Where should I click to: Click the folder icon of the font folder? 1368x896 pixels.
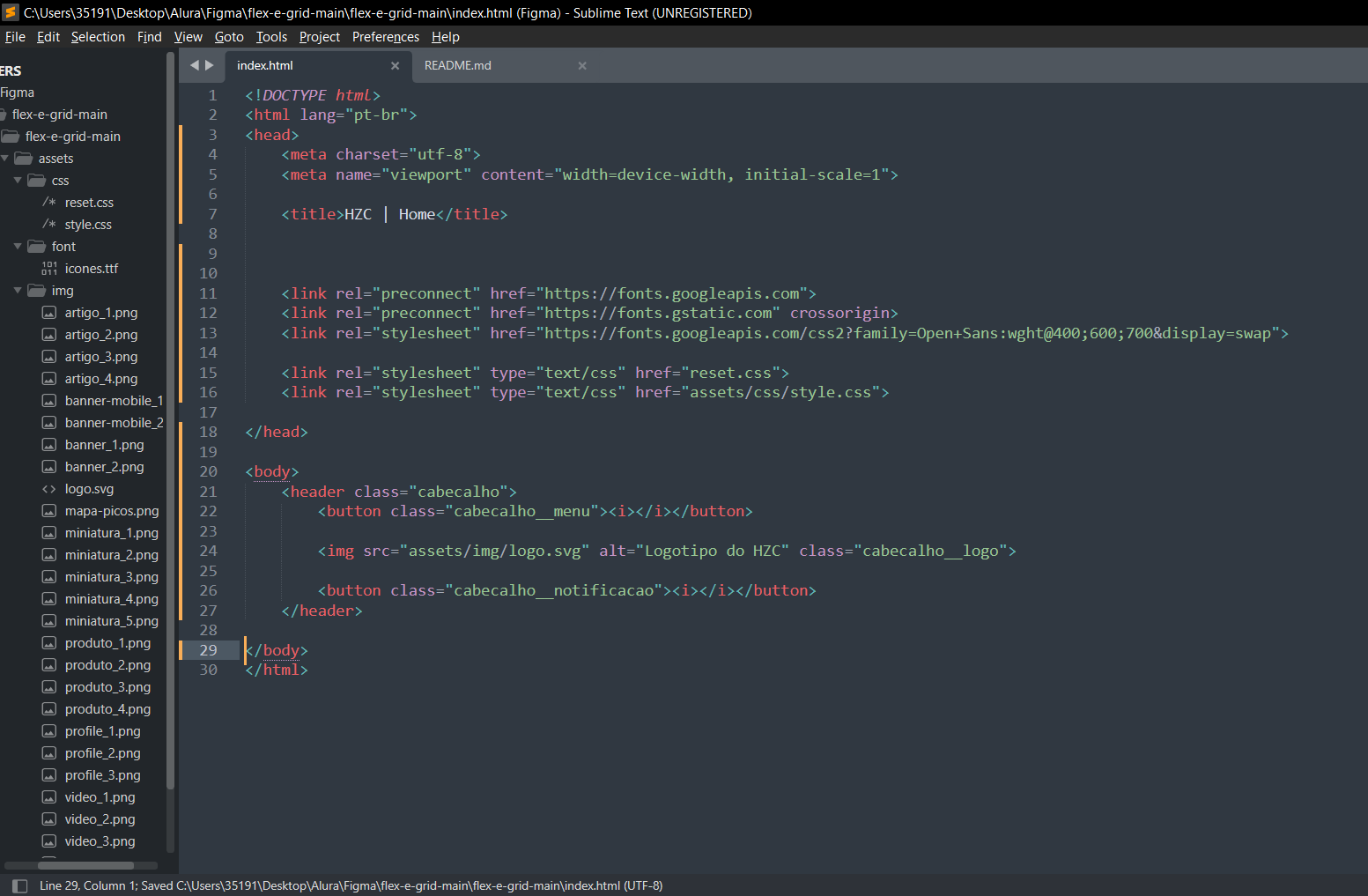[x=37, y=247]
